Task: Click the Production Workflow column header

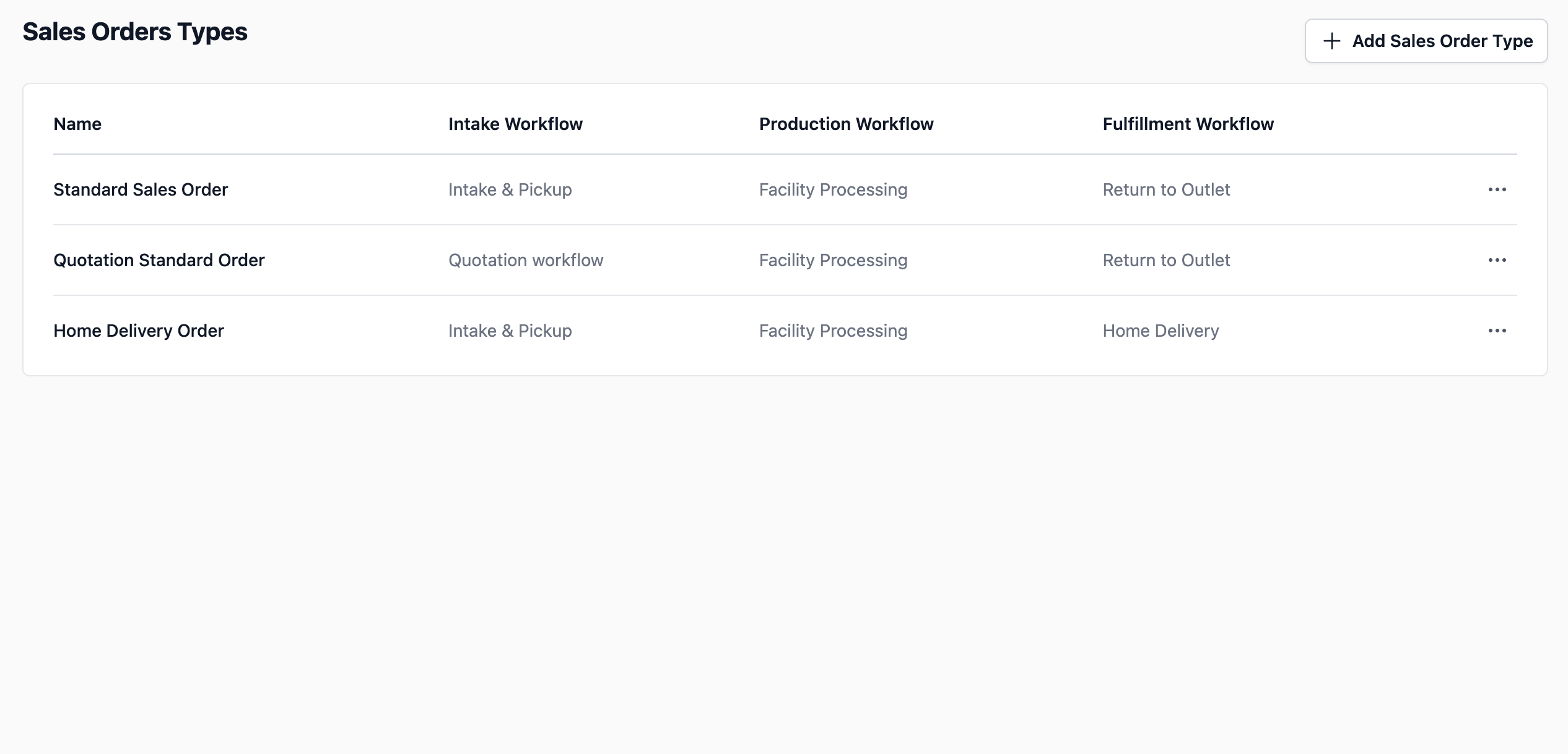Action: [846, 124]
